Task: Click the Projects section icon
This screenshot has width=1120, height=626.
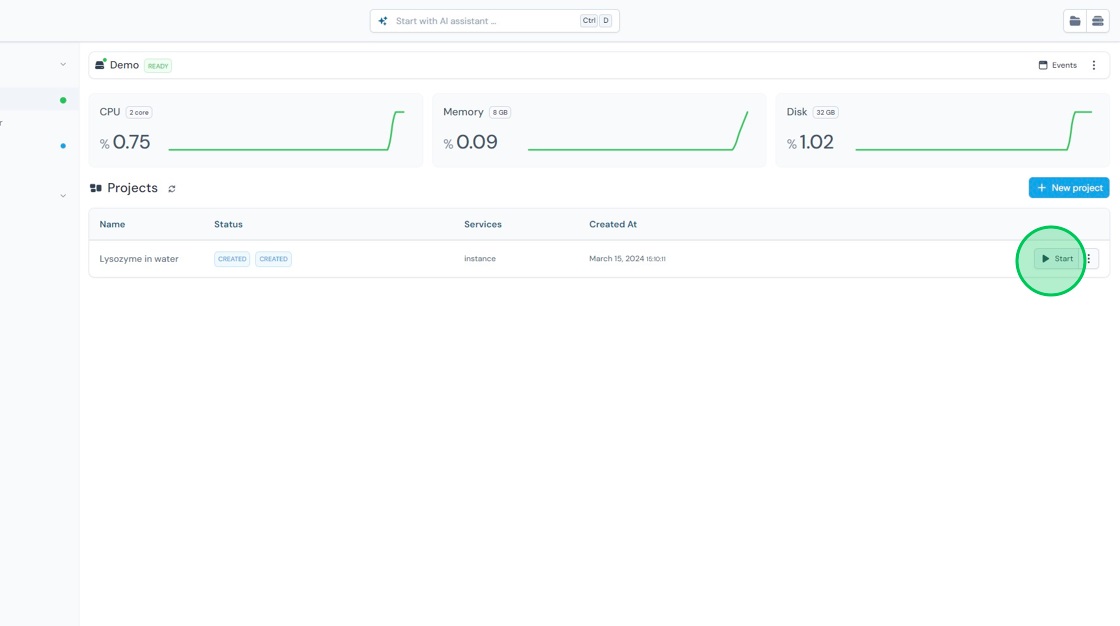Action: (x=96, y=188)
